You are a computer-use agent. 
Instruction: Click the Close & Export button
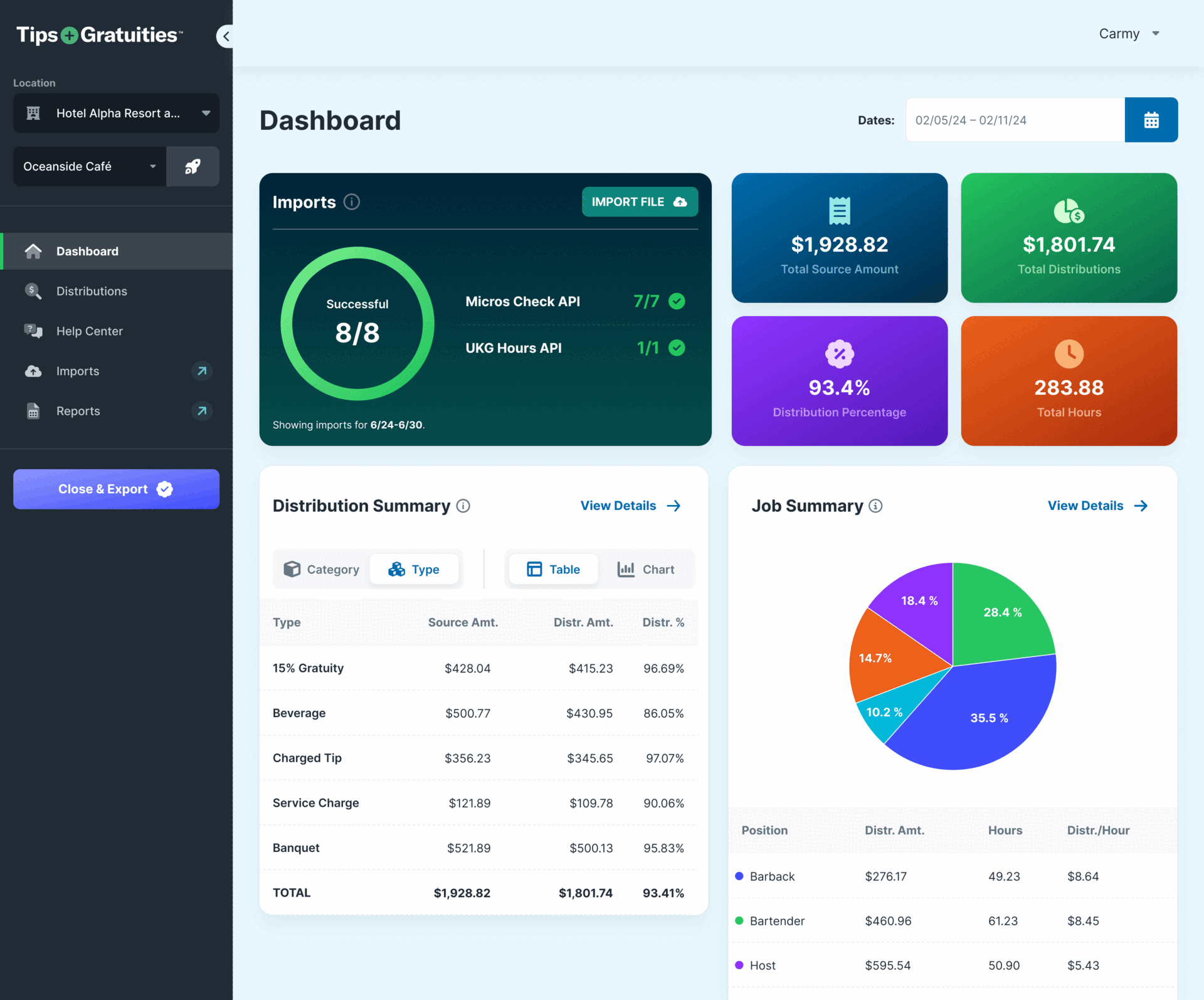click(117, 489)
